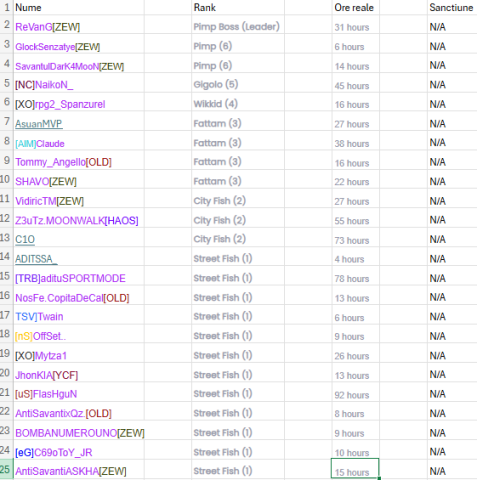Select the Rank header cell
The width and height of the screenshot is (477, 480).
(238, 7)
